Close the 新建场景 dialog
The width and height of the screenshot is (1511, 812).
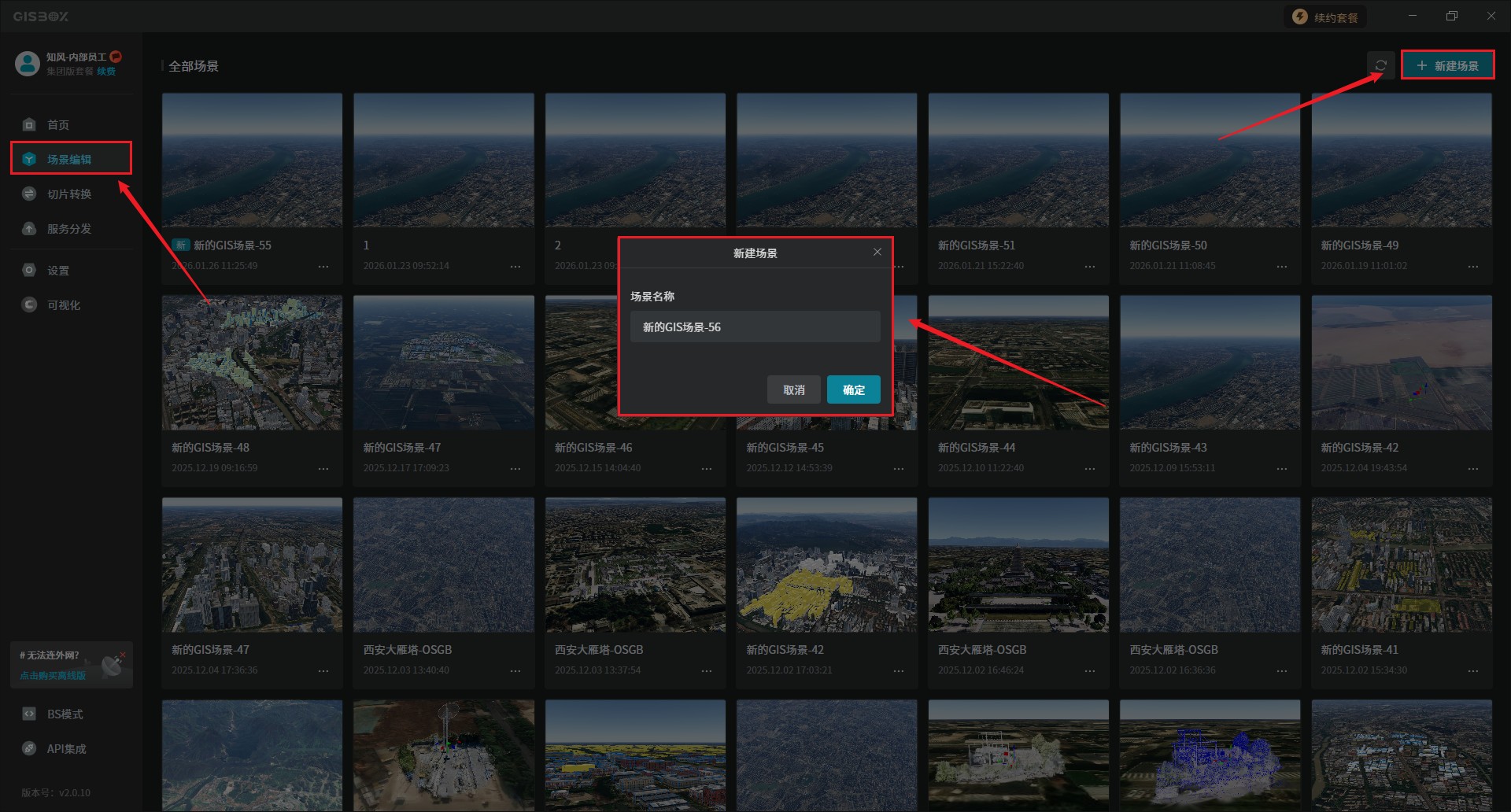click(x=877, y=252)
